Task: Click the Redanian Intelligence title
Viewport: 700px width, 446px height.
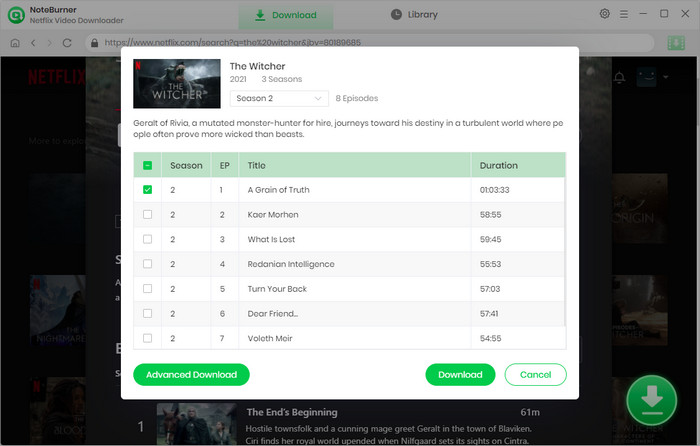Action: [291, 264]
